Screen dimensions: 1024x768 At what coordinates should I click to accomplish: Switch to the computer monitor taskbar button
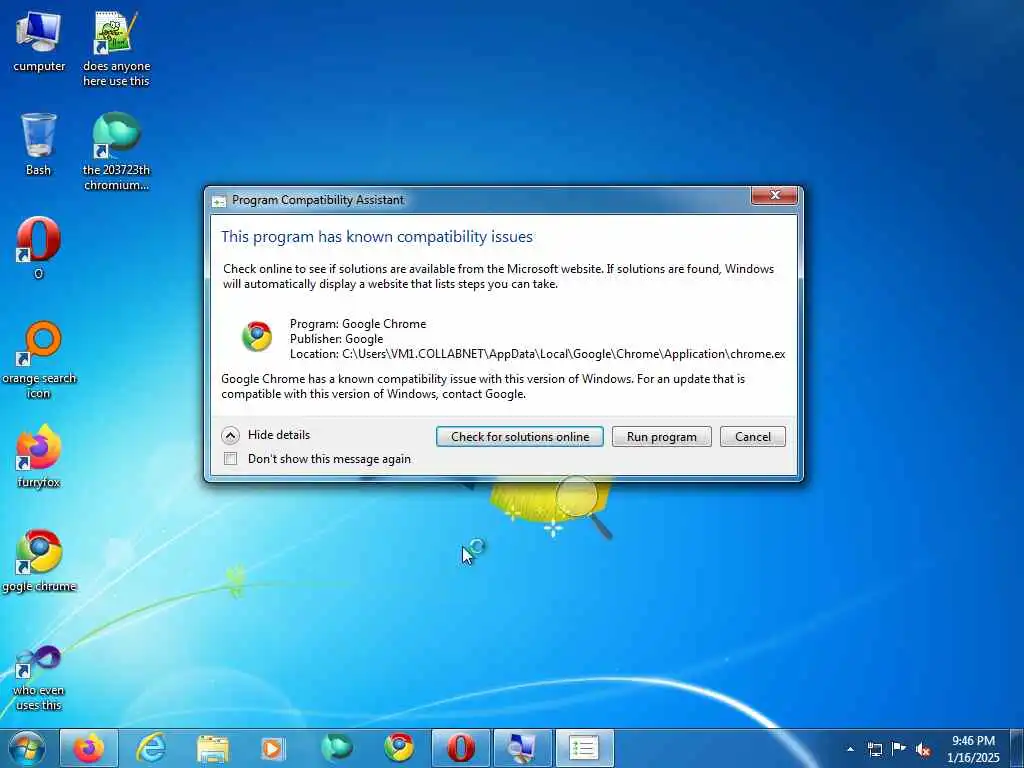click(x=522, y=748)
